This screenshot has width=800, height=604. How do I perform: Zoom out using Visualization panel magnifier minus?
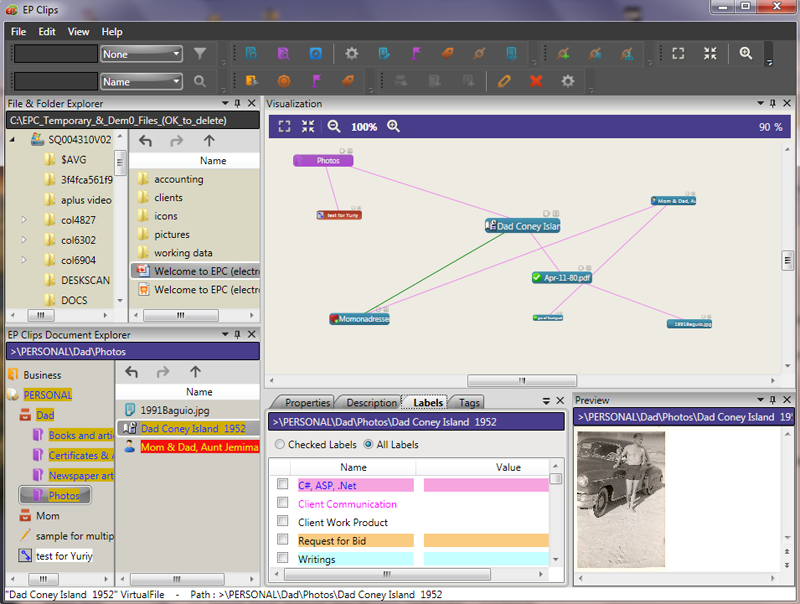coord(334,127)
